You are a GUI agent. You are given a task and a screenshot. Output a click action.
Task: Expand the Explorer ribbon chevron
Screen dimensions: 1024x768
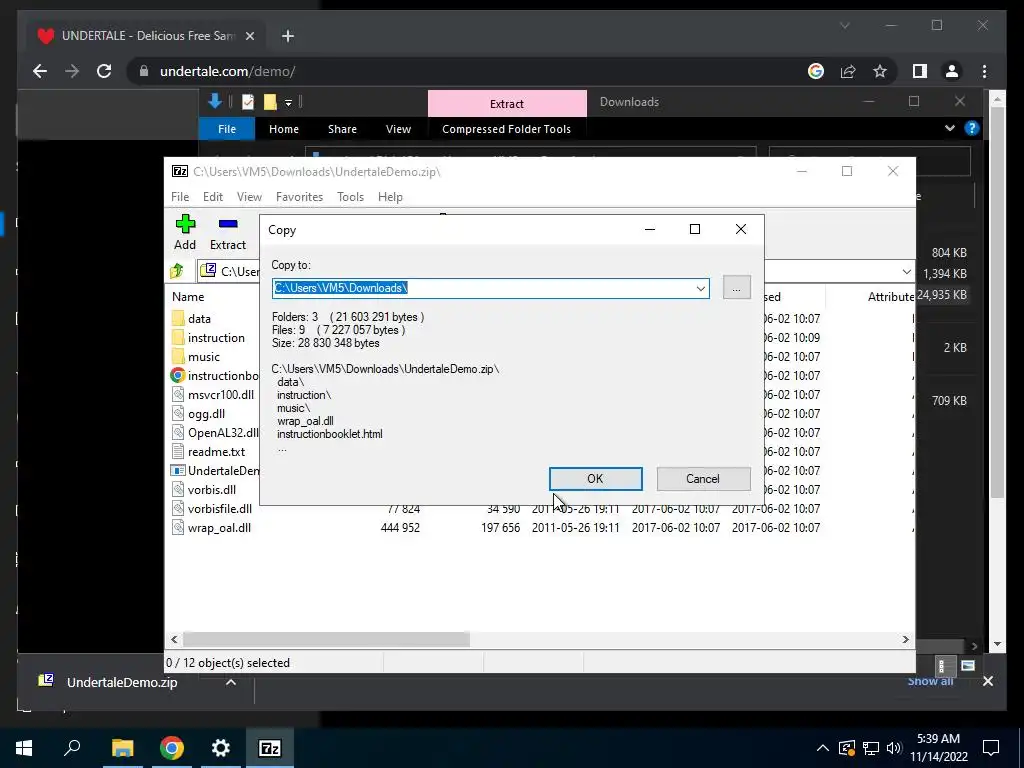pos(950,129)
